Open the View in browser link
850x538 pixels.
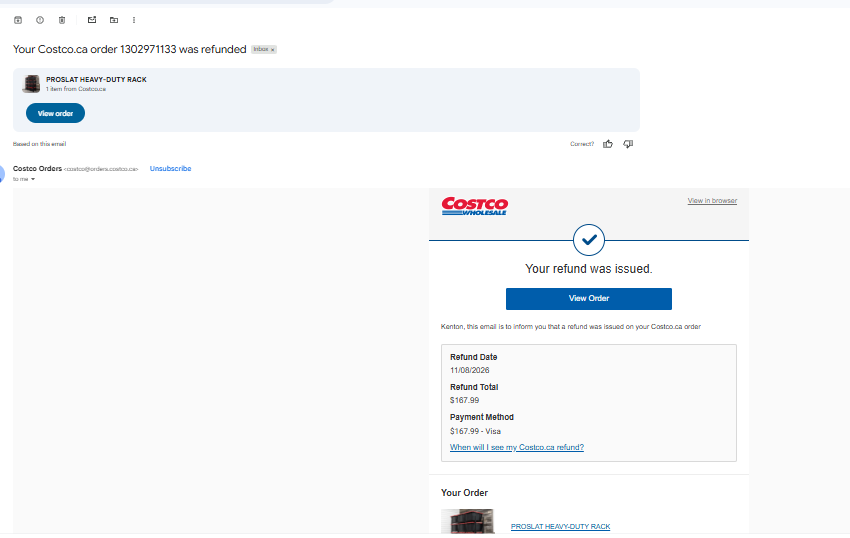pos(712,201)
